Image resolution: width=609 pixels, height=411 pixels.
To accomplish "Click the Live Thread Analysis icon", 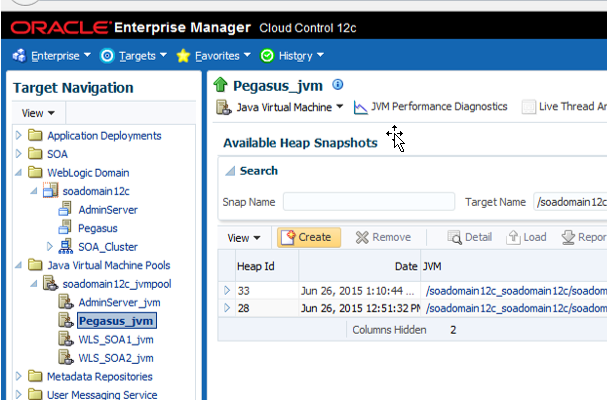I will click(528, 107).
